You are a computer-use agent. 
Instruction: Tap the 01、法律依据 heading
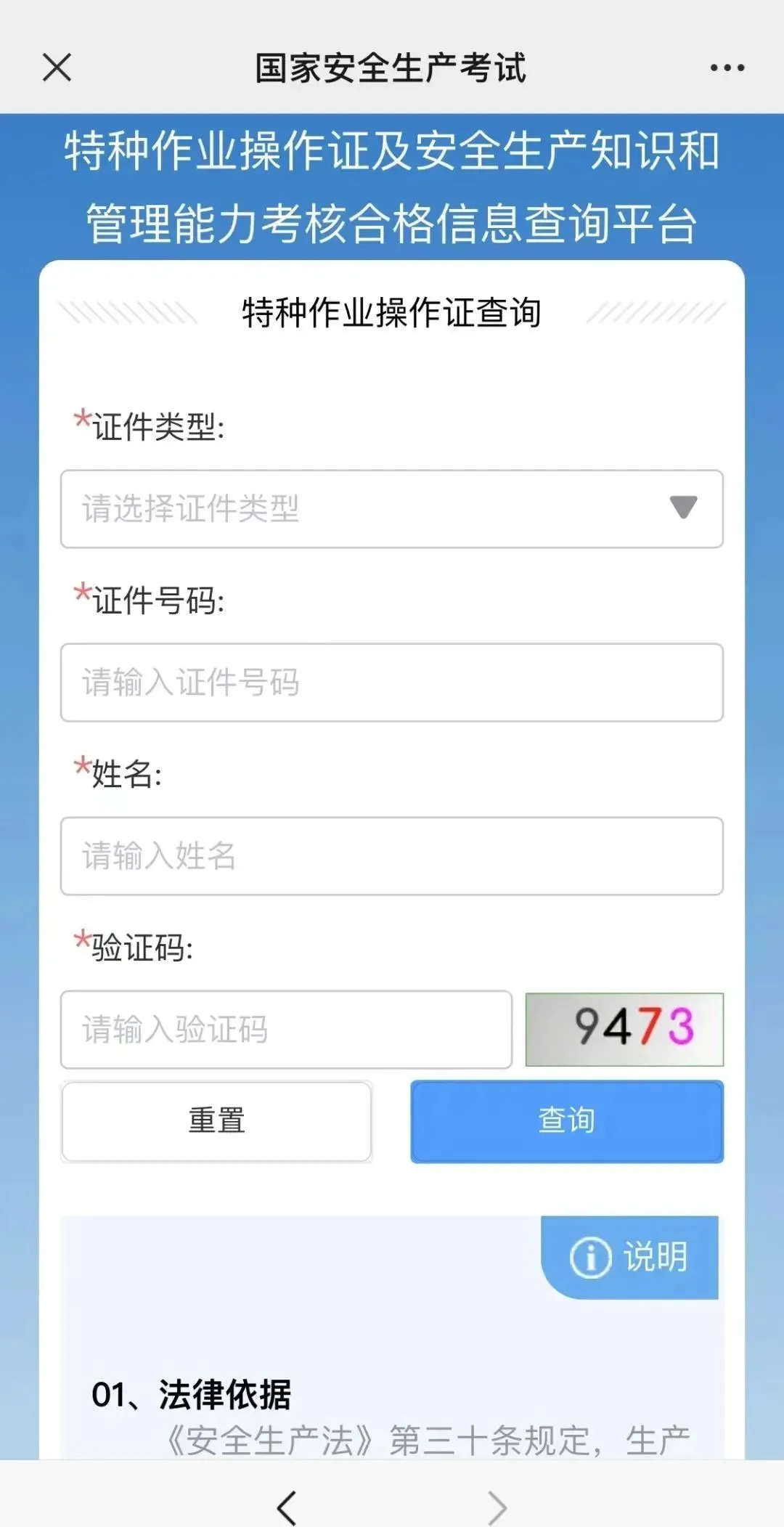coord(192,1395)
